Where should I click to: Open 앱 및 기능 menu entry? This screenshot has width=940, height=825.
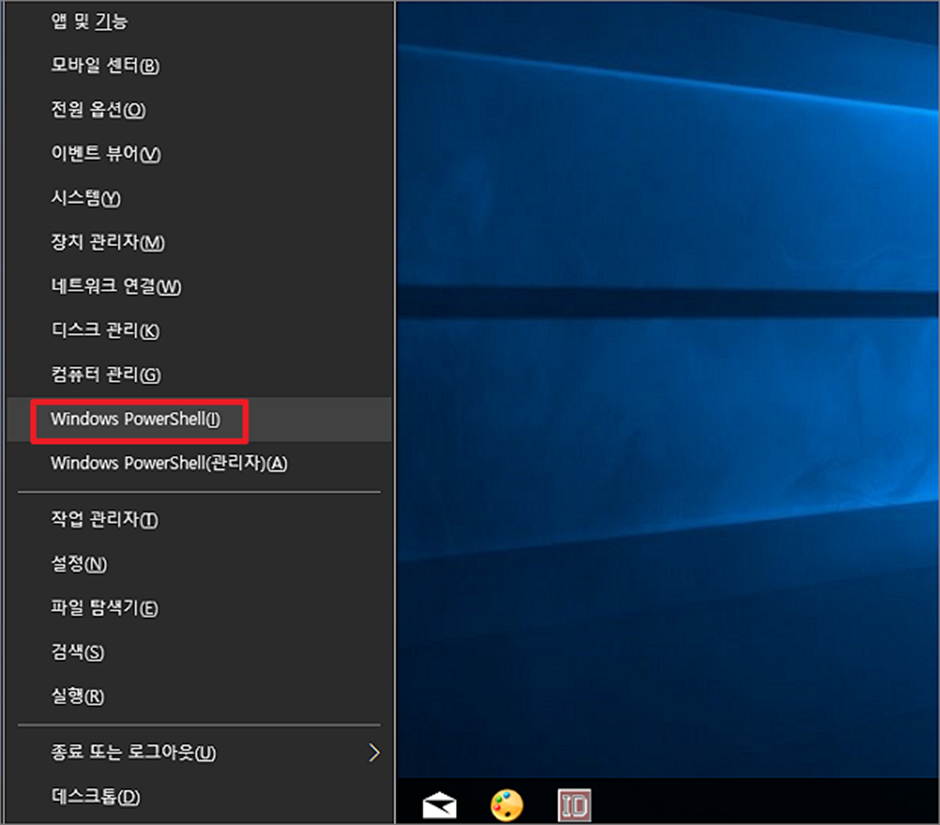tap(198, 22)
